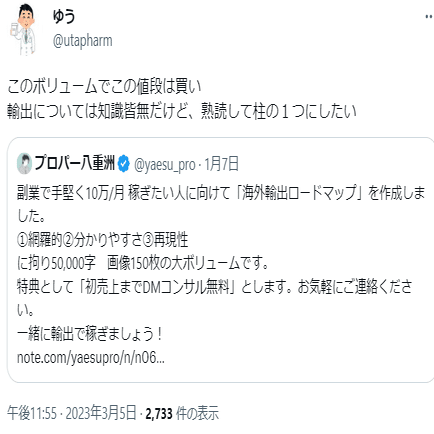Open the @yaesu_pro handle
Image resolution: width=434 pixels, height=434 pixels.
click(164, 164)
